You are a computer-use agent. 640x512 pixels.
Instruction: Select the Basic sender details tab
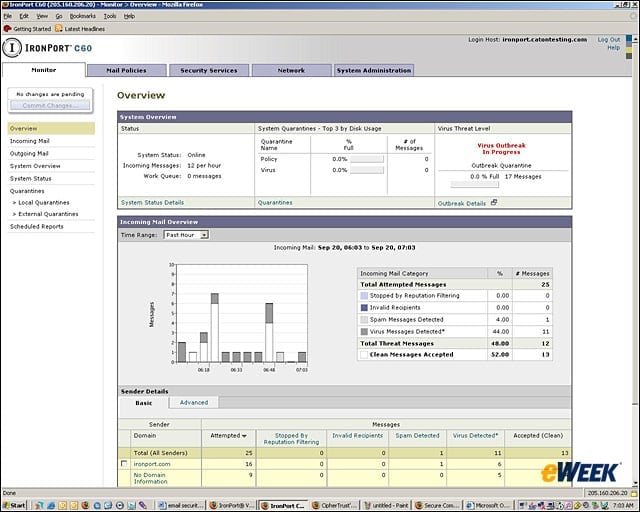(144, 403)
